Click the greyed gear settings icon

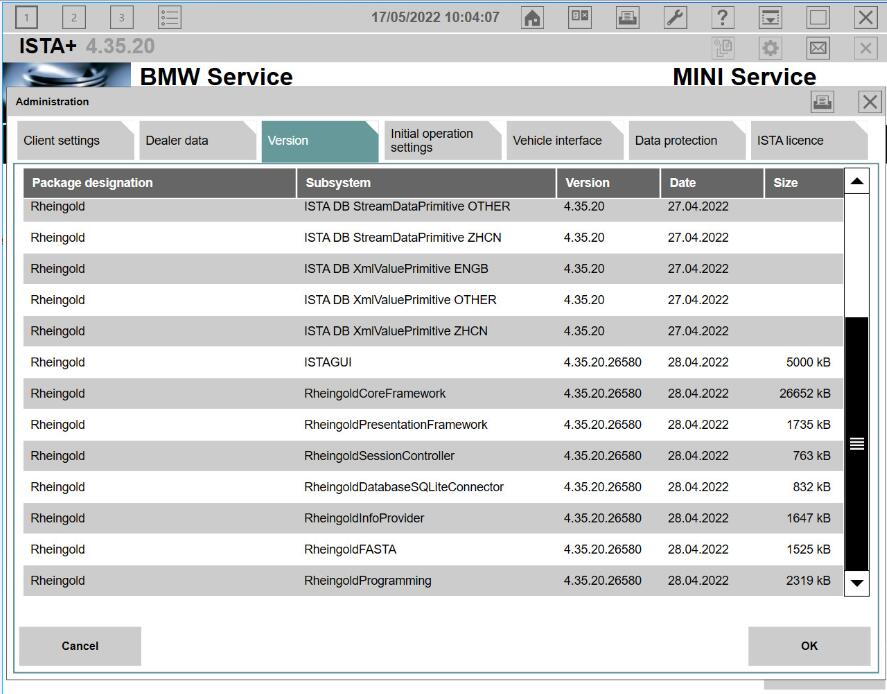(x=770, y=48)
